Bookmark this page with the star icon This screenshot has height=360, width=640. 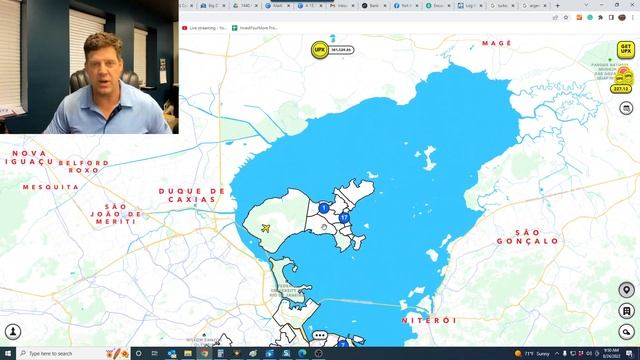point(566,18)
